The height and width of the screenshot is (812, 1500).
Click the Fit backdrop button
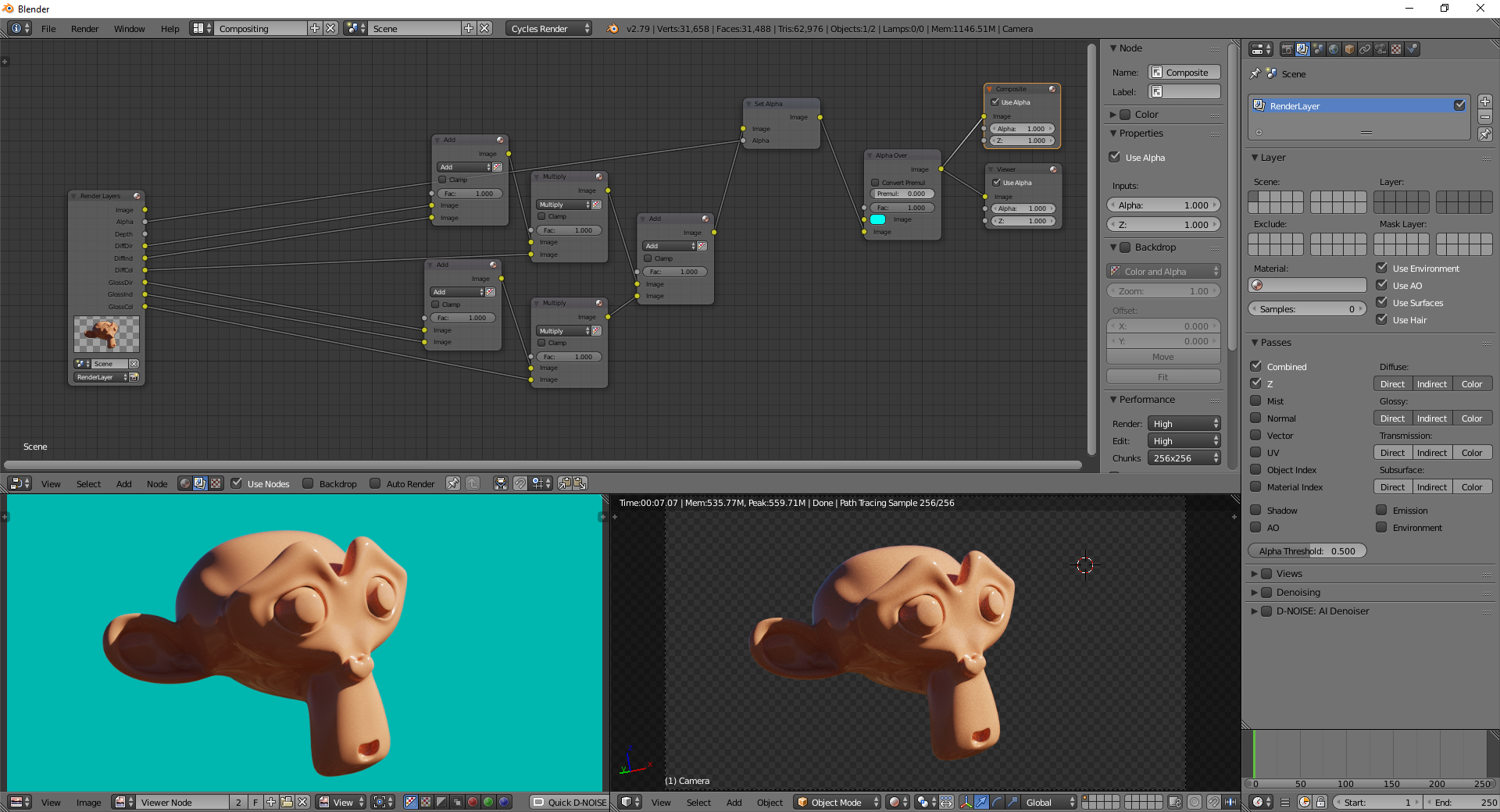1163,376
